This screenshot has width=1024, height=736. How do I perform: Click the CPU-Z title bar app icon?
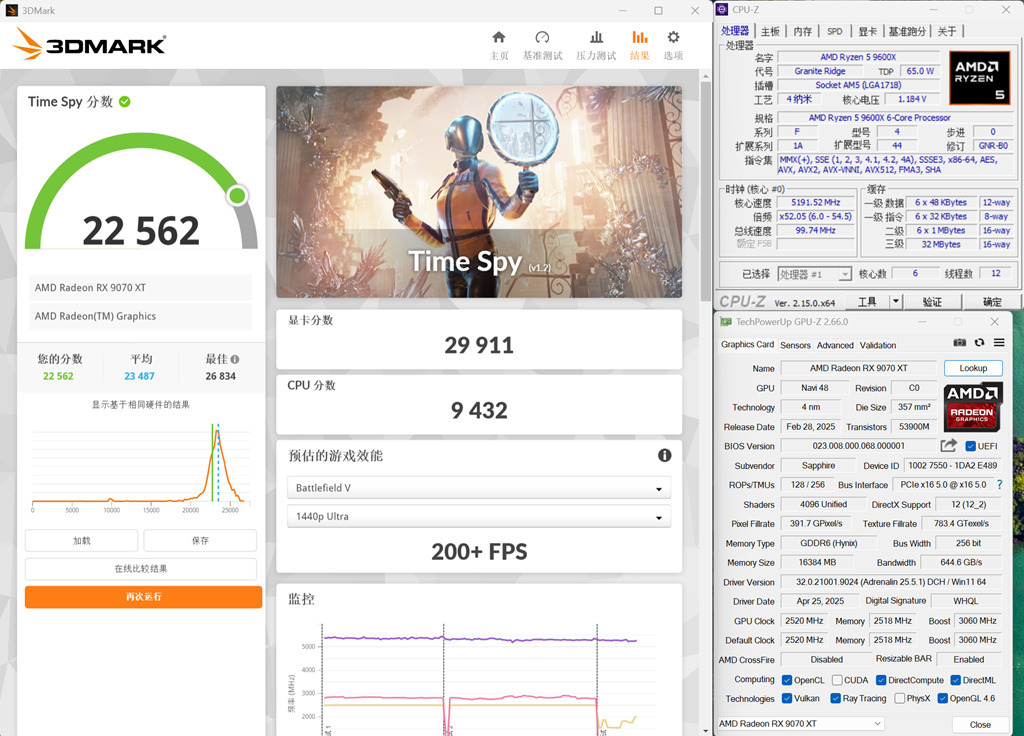click(722, 9)
